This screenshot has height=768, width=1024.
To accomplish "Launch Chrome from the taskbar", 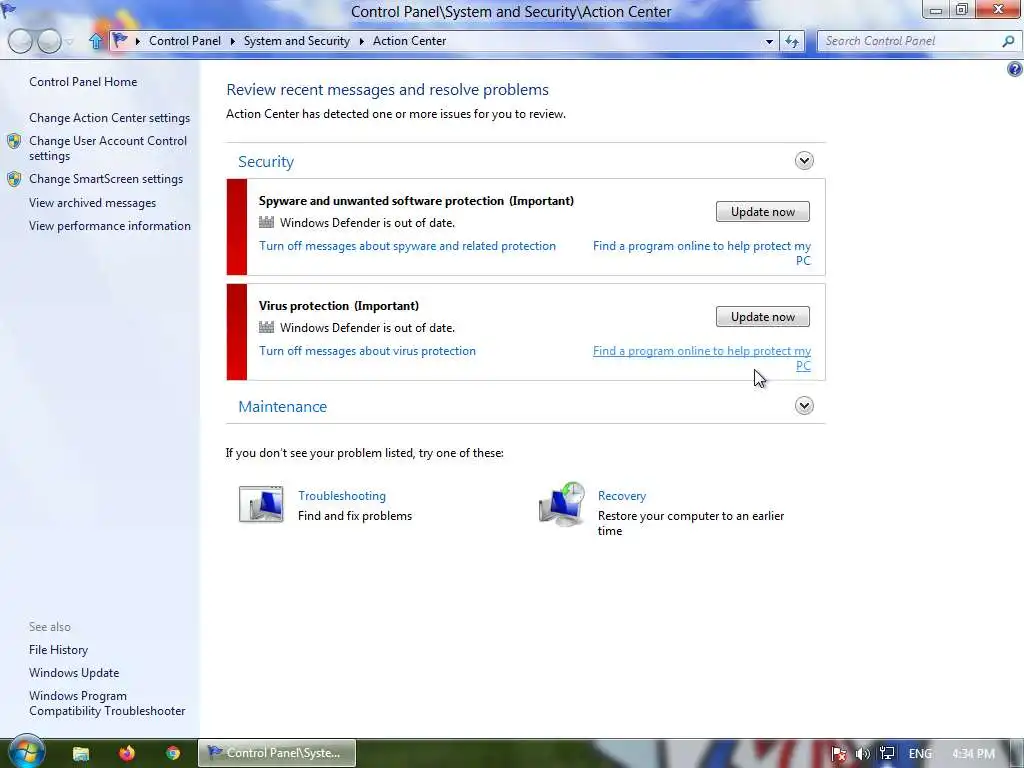I will click(x=173, y=753).
